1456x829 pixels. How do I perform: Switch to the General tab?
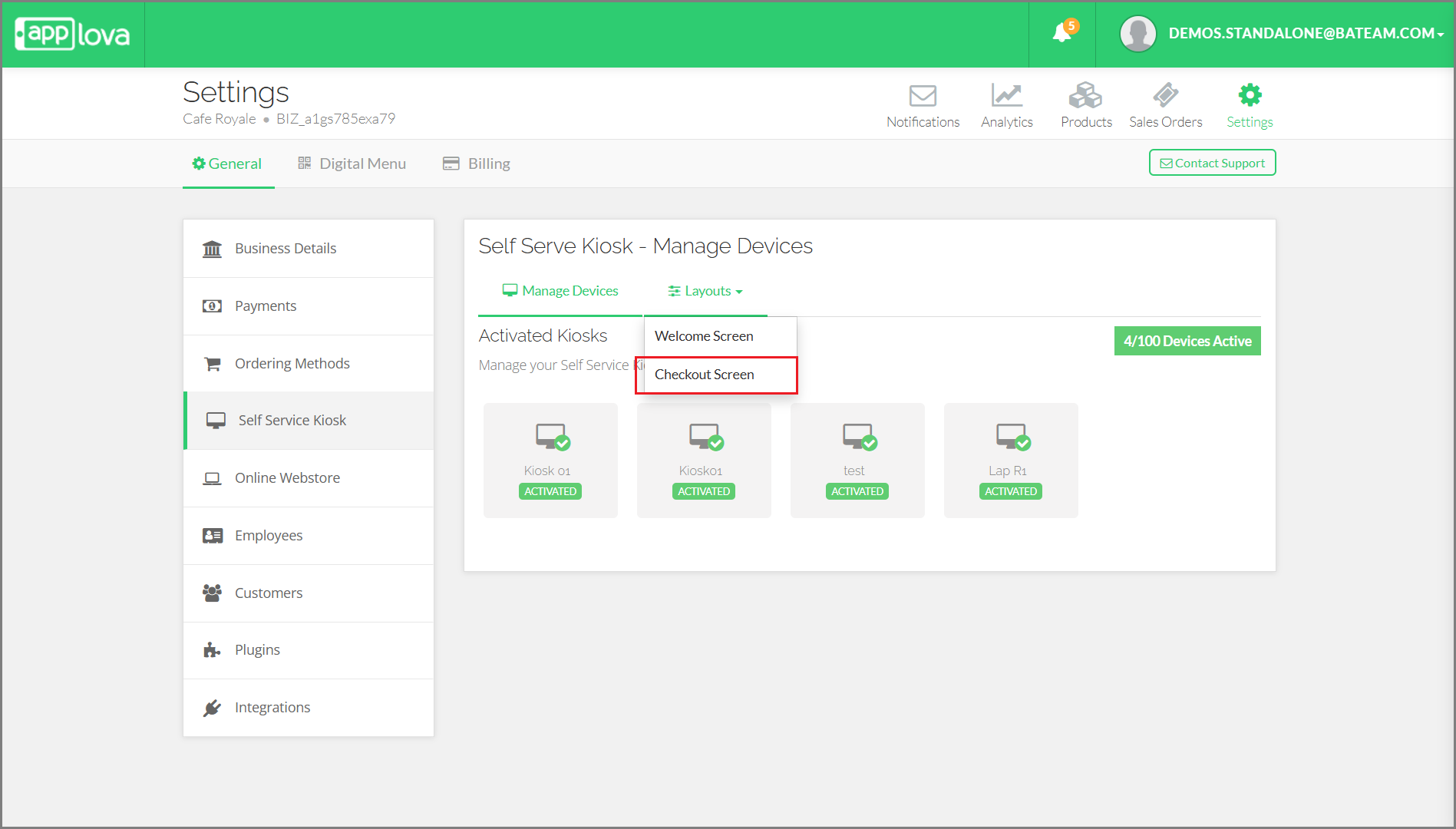[227, 163]
